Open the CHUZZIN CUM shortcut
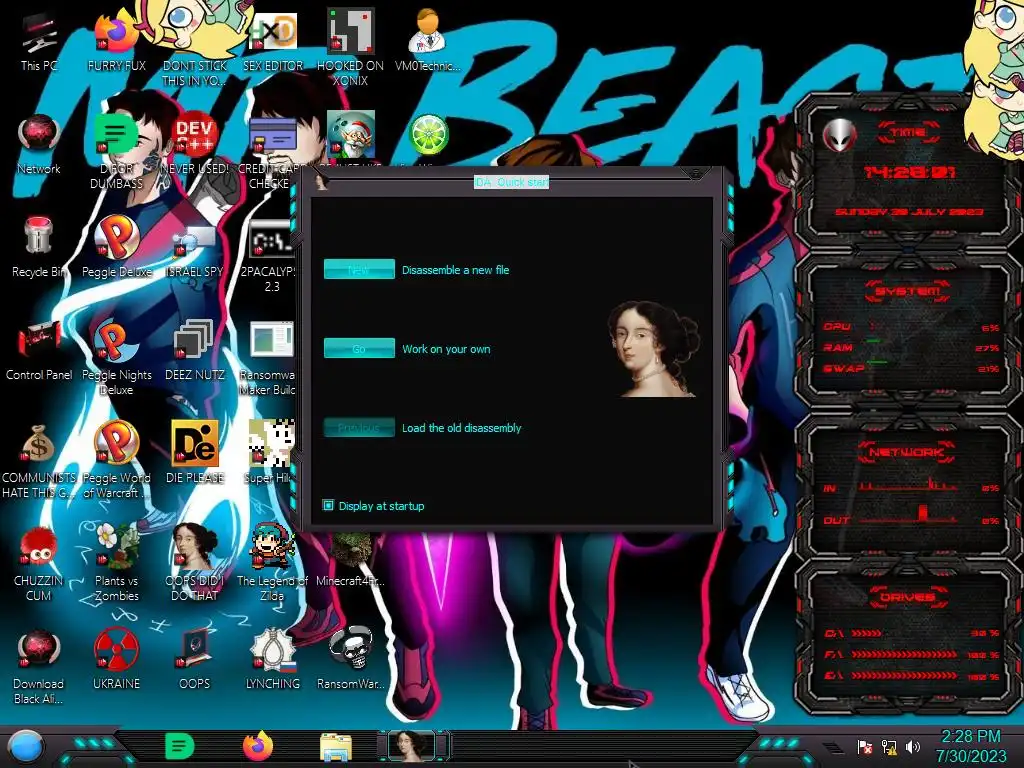This screenshot has width=1024, height=768. point(39,563)
